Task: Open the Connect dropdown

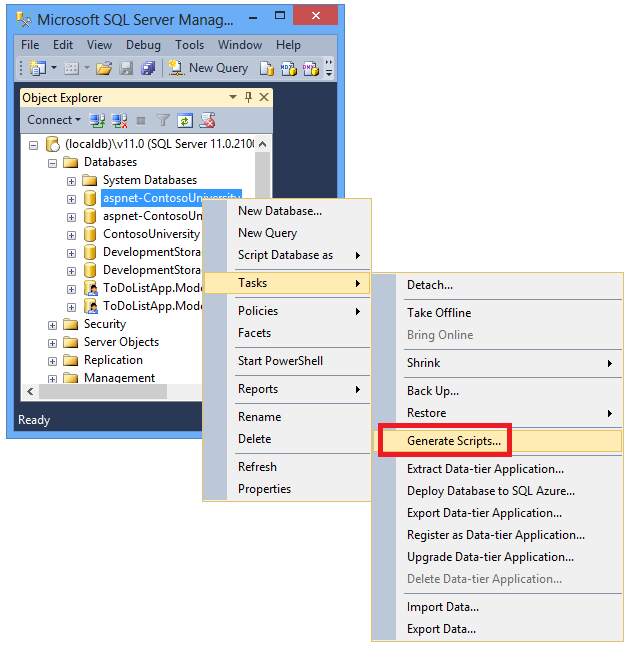Action: tap(54, 120)
